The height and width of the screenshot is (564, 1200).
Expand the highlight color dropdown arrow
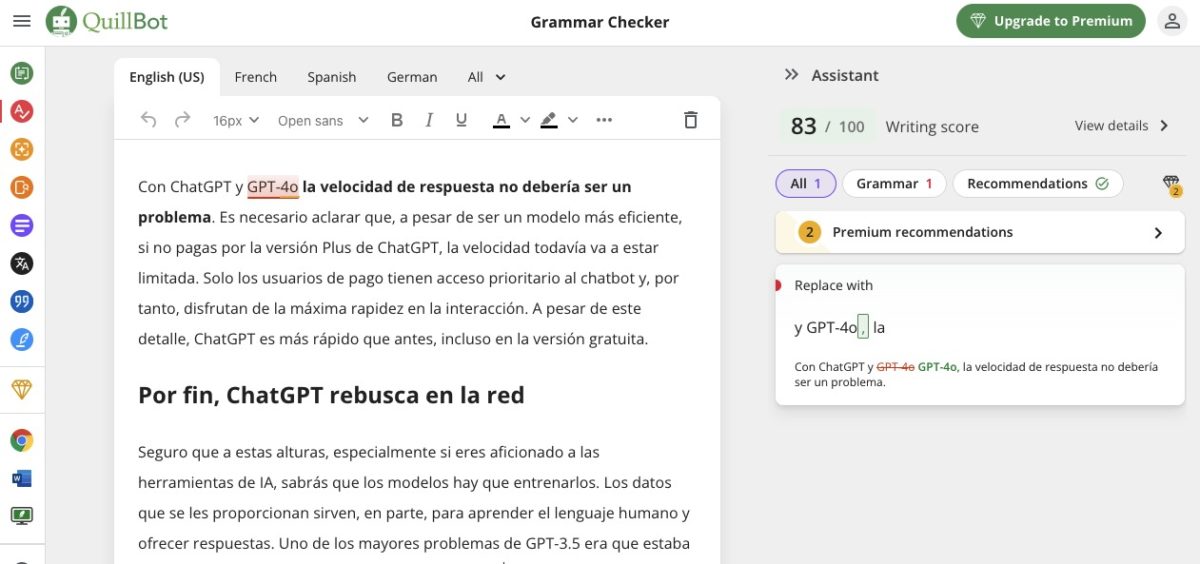pyautogui.click(x=572, y=120)
